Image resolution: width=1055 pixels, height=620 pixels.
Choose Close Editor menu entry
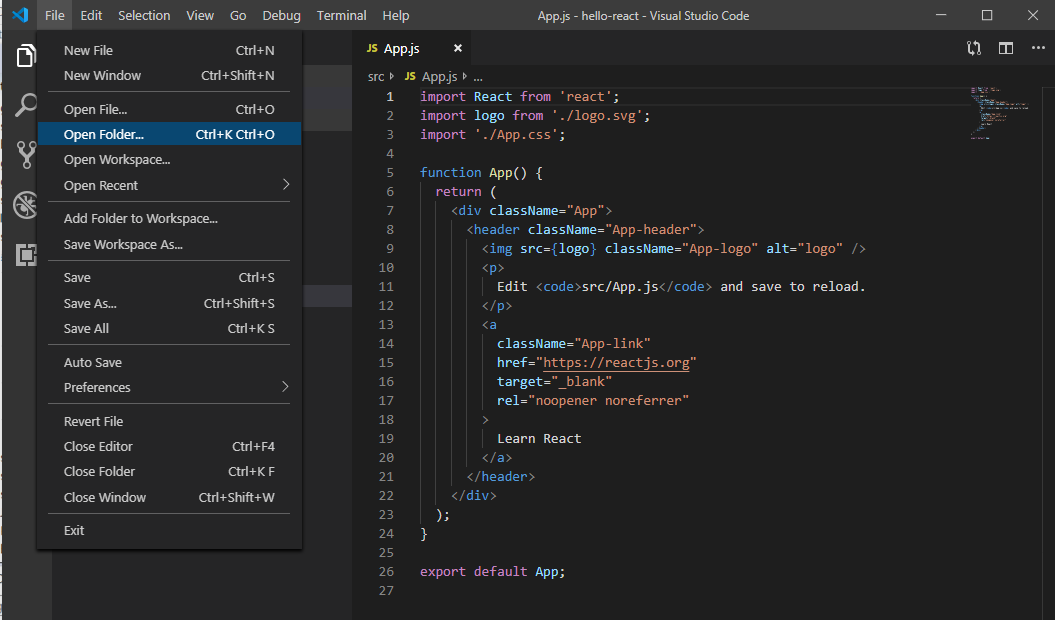169,446
